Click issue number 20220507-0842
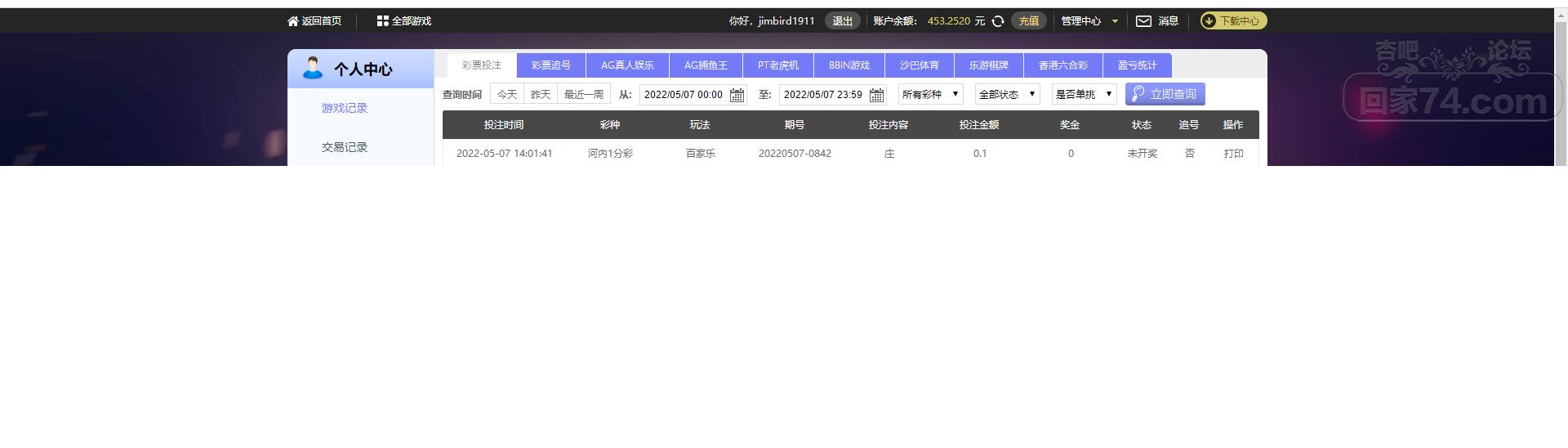This screenshot has width=1568, height=448. [795, 154]
